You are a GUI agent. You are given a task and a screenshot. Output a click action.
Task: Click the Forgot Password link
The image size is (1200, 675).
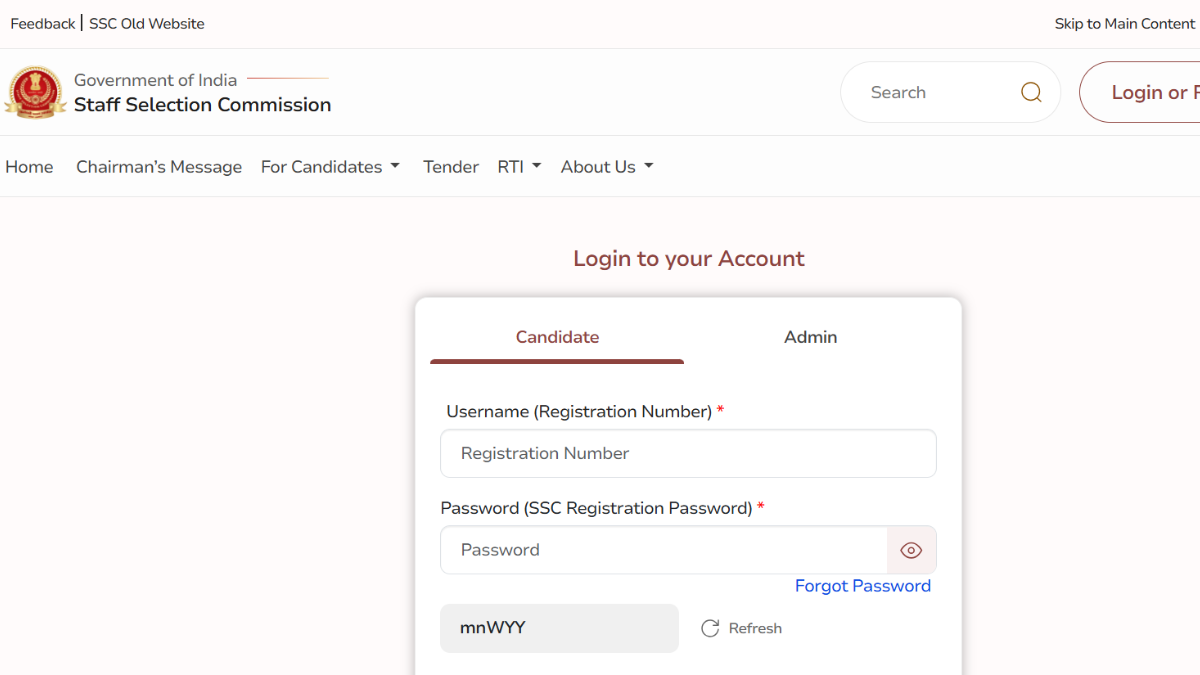tap(862, 586)
